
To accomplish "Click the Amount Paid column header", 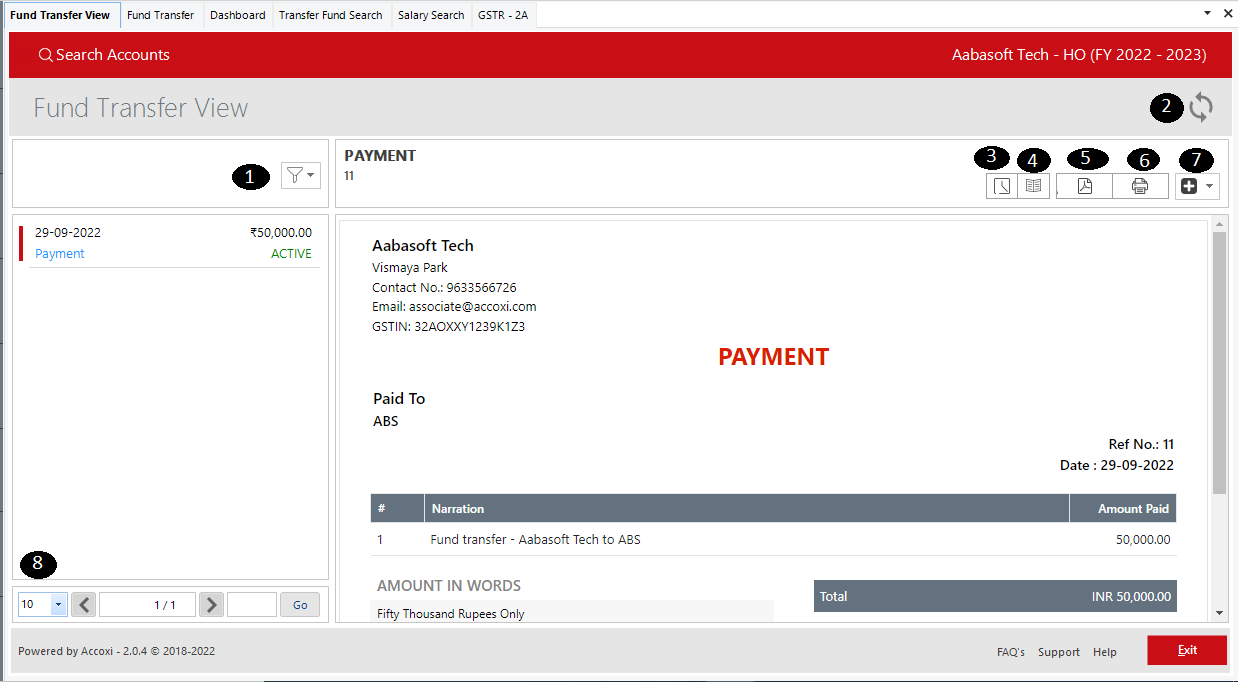I will 1123,508.
